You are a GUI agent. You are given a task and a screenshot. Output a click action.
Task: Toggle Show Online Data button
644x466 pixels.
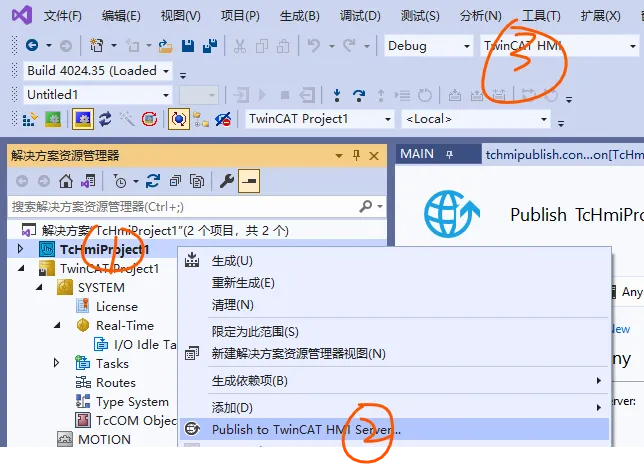coord(179,119)
